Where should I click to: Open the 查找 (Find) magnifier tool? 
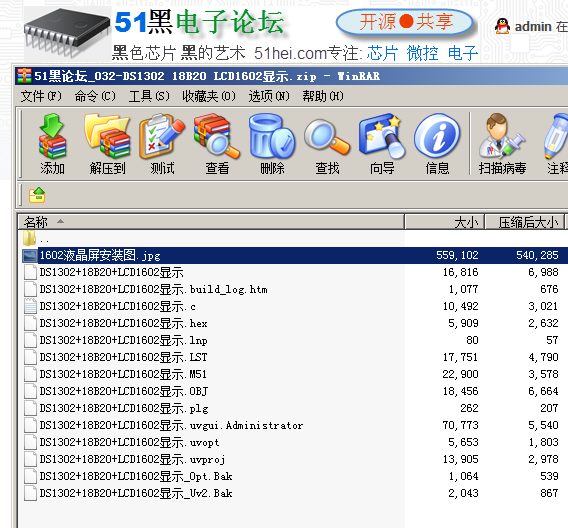click(327, 144)
